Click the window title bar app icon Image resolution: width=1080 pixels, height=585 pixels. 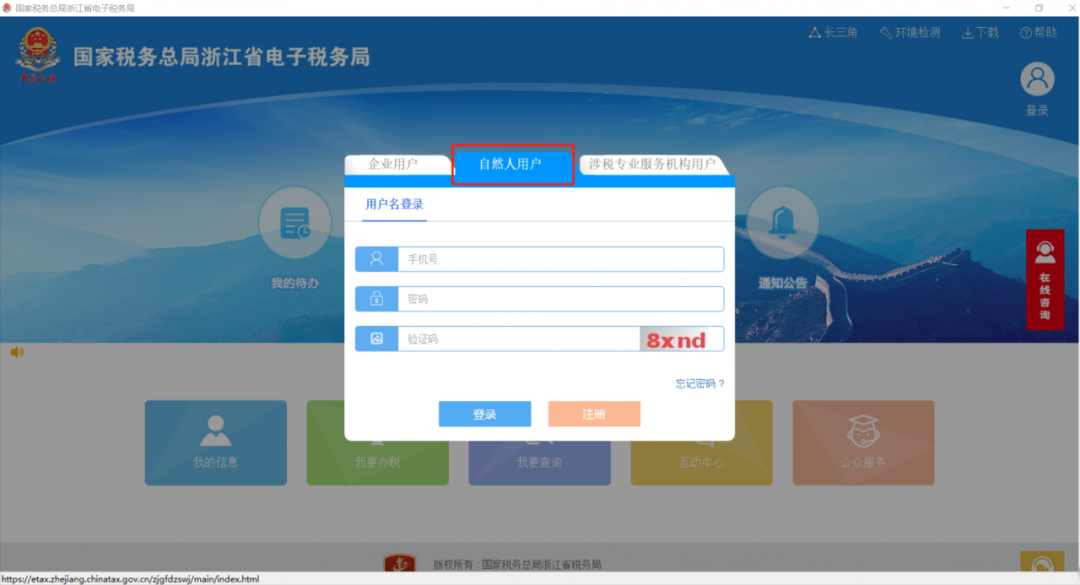[7, 8]
